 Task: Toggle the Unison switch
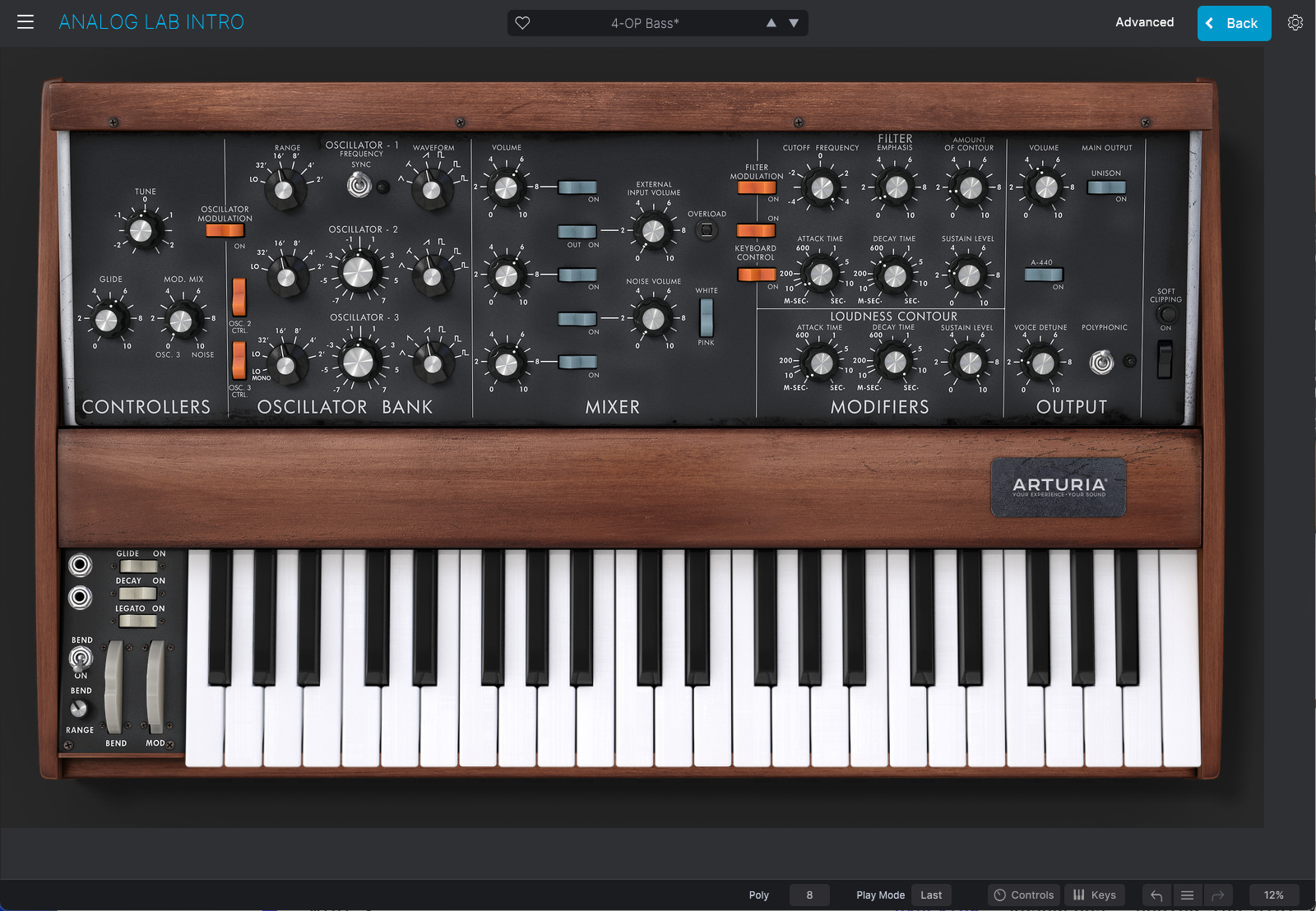tap(1106, 187)
